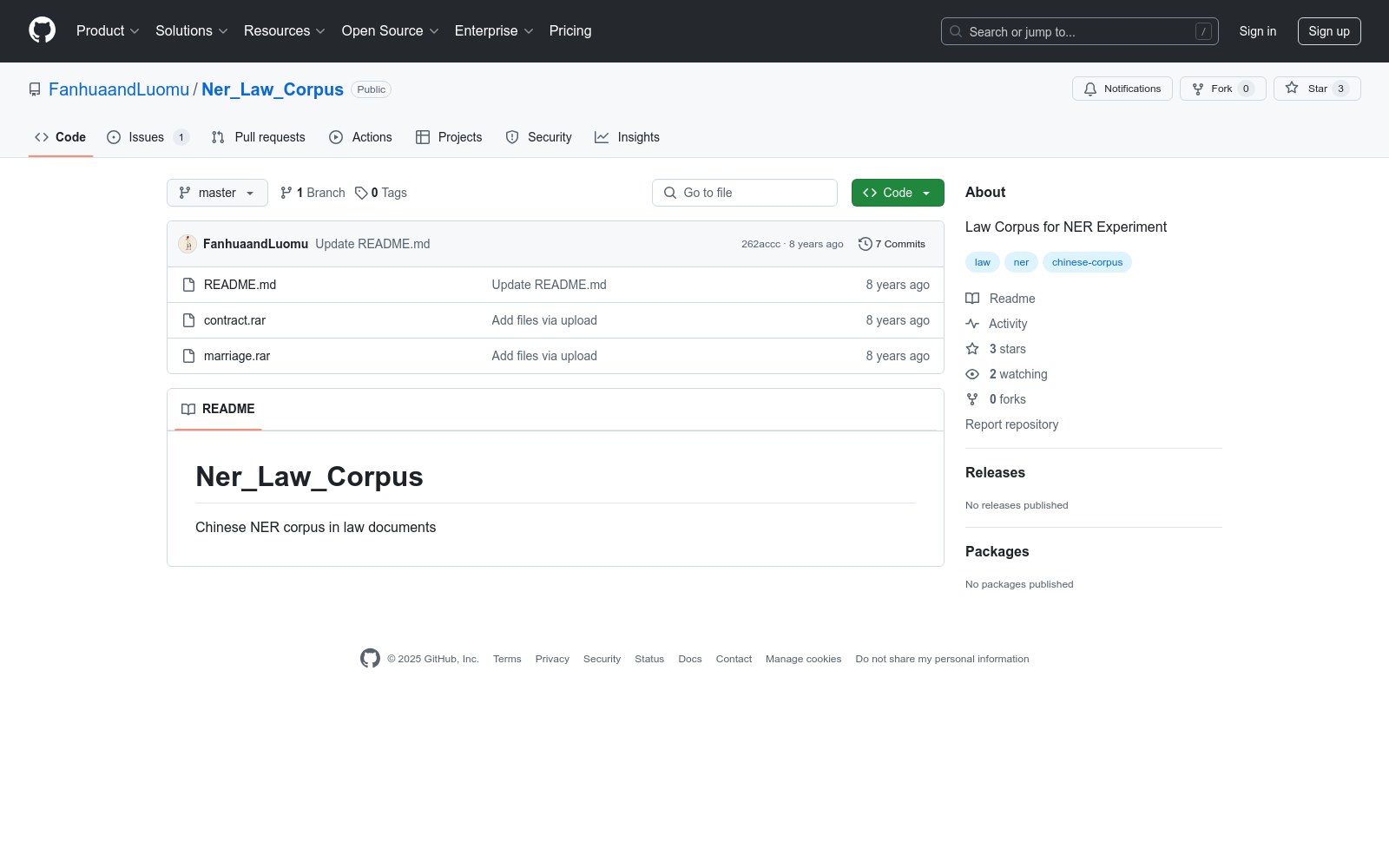1389x868 pixels.
Task: Open the Actions tab
Action: tap(361, 137)
